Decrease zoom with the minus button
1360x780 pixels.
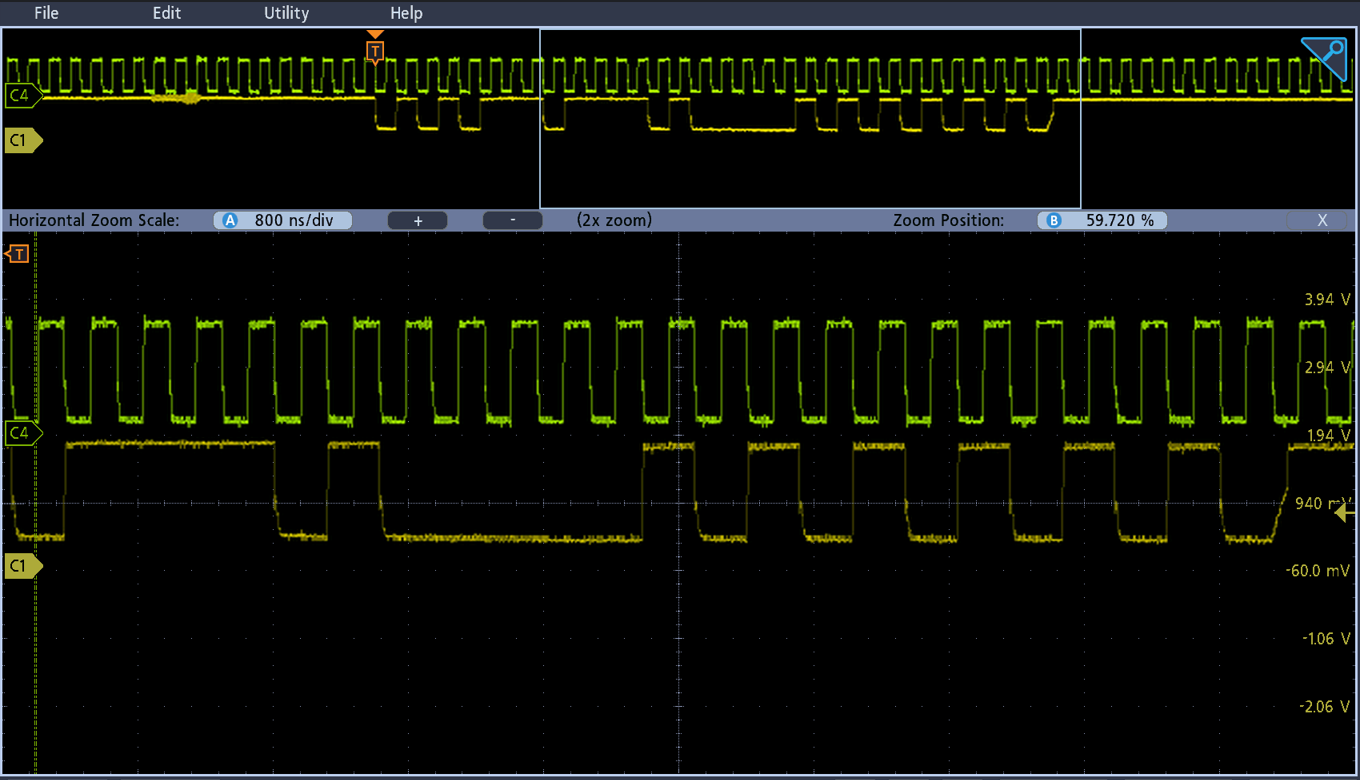[x=512, y=220]
